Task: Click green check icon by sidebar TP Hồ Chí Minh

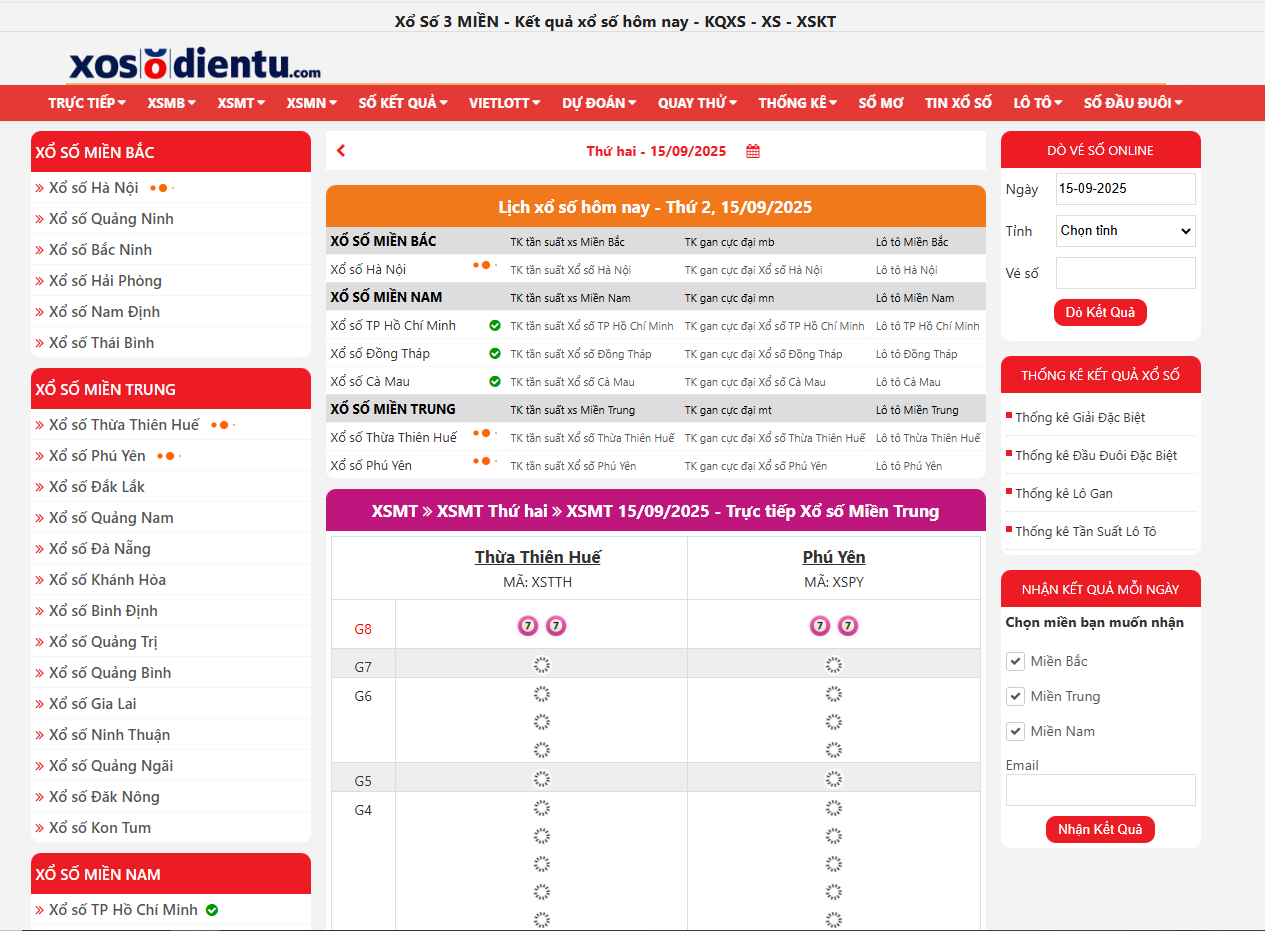Action: click(x=212, y=910)
